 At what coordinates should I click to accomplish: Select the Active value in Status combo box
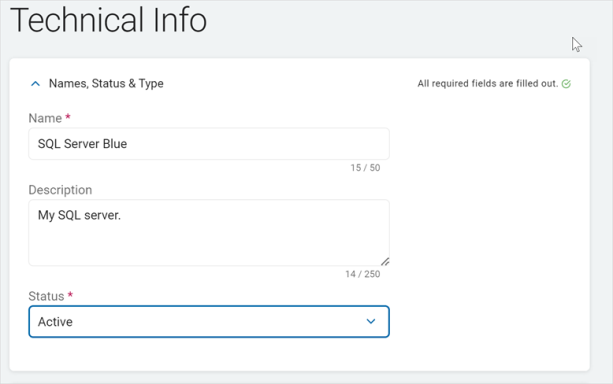55,322
